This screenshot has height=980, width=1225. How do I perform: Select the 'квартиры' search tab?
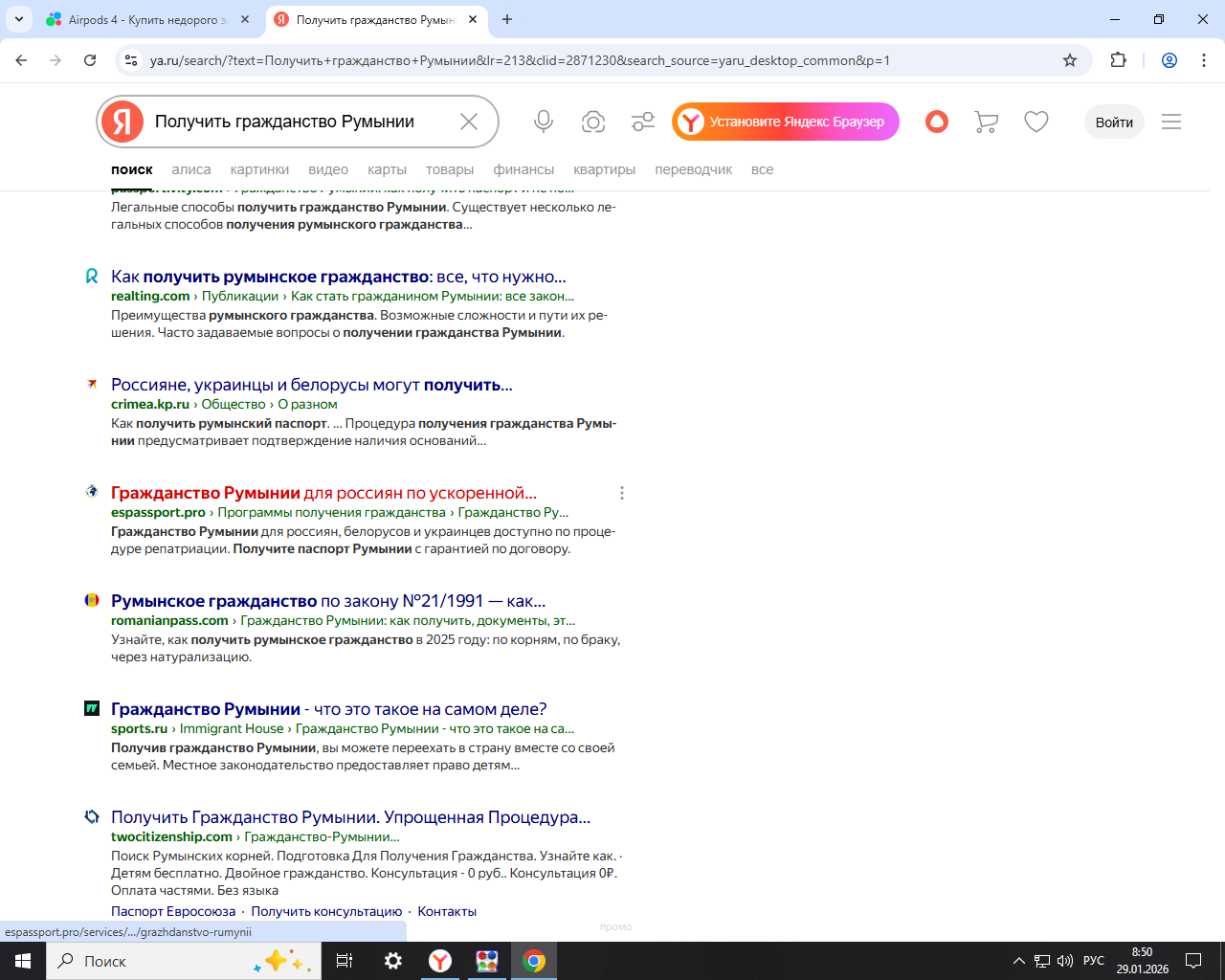pos(604,169)
